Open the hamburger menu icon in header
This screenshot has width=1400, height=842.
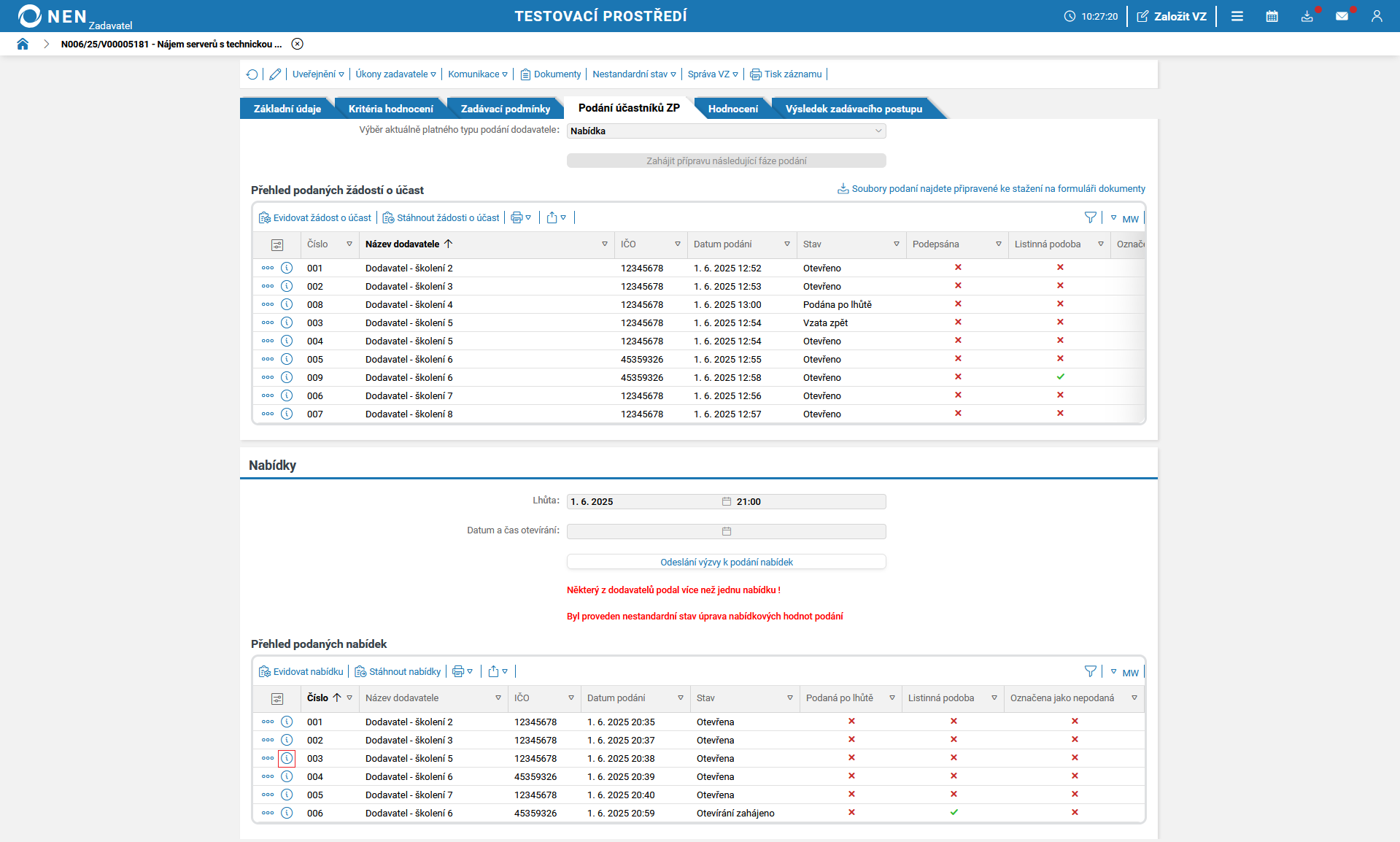click(x=1237, y=16)
